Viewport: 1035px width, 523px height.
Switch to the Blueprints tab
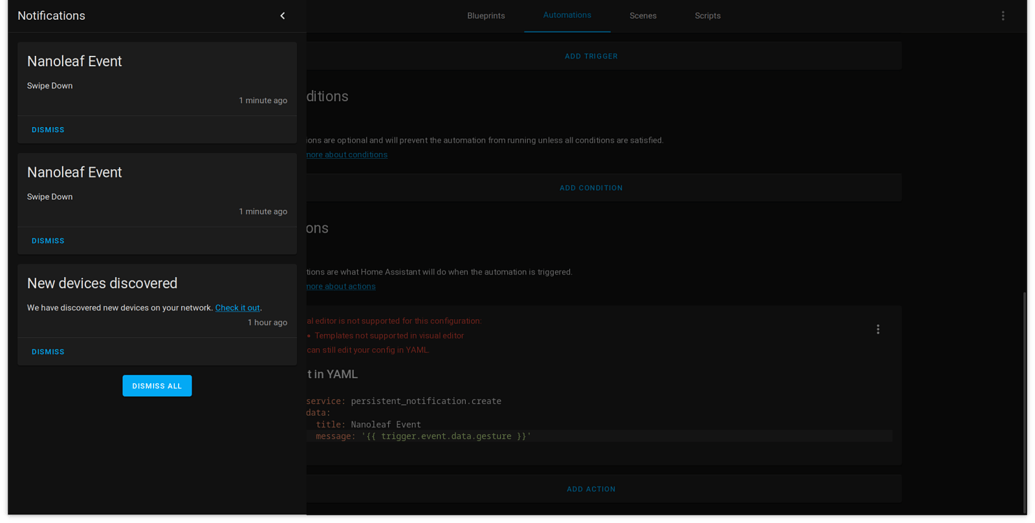coord(486,16)
